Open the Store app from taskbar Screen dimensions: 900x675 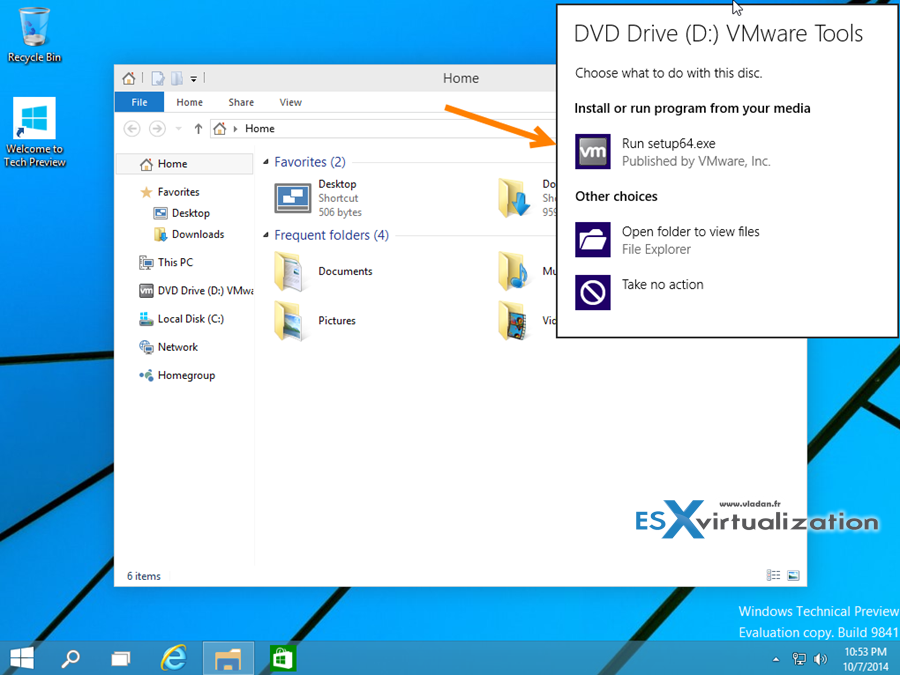pyautogui.click(x=282, y=658)
